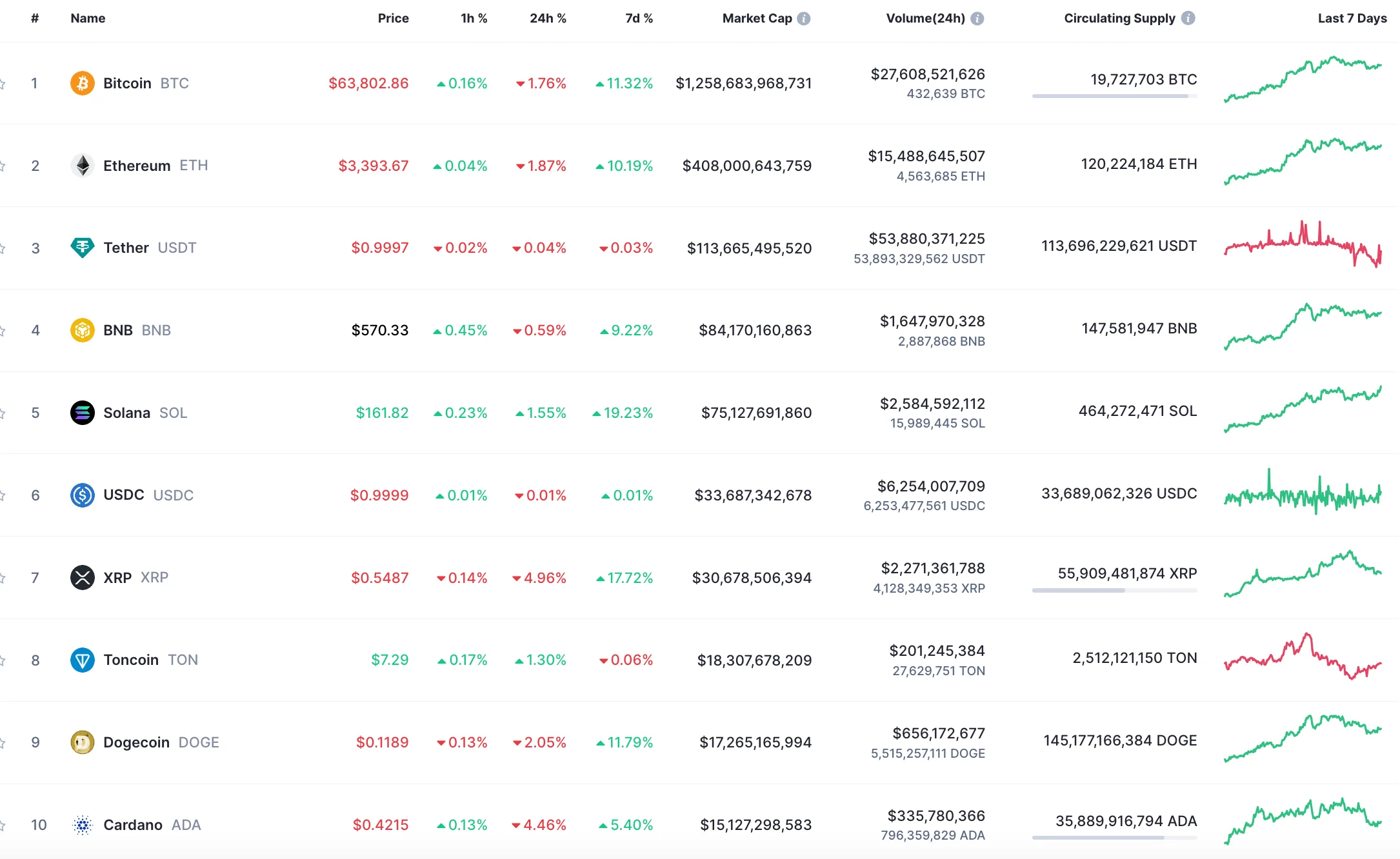The height and width of the screenshot is (859, 1400).
Task: Click the Dogecoin logo icon
Action: click(82, 742)
